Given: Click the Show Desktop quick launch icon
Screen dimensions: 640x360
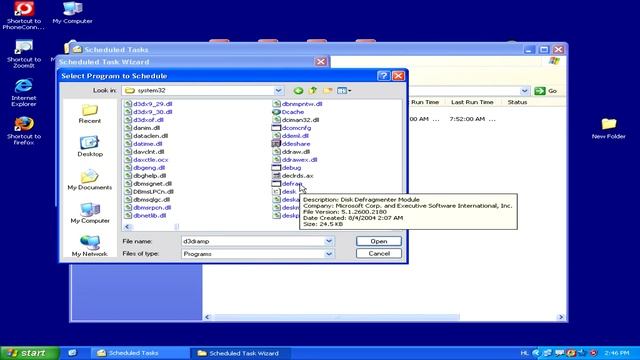Looking at the screenshot, I should (72, 353).
